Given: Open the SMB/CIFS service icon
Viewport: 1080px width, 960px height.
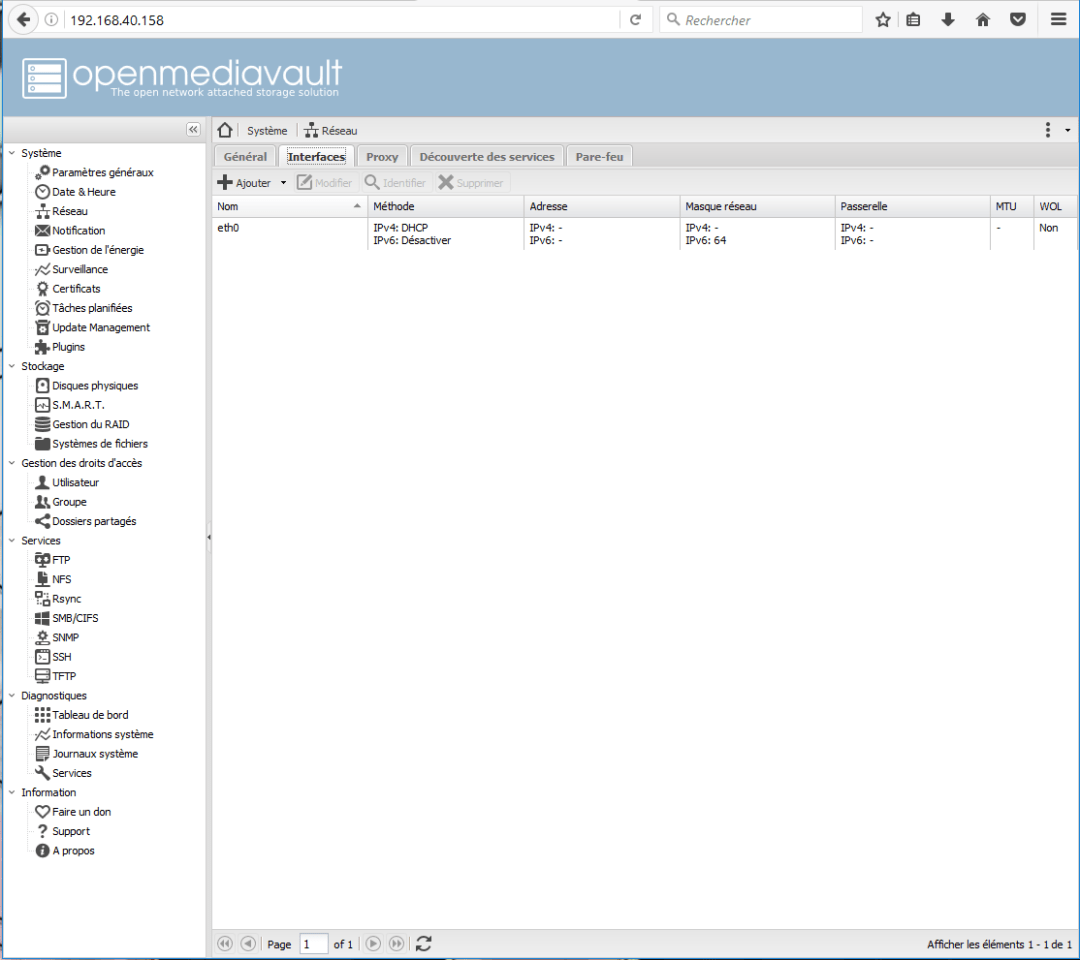Looking at the screenshot, I should 41,617.
